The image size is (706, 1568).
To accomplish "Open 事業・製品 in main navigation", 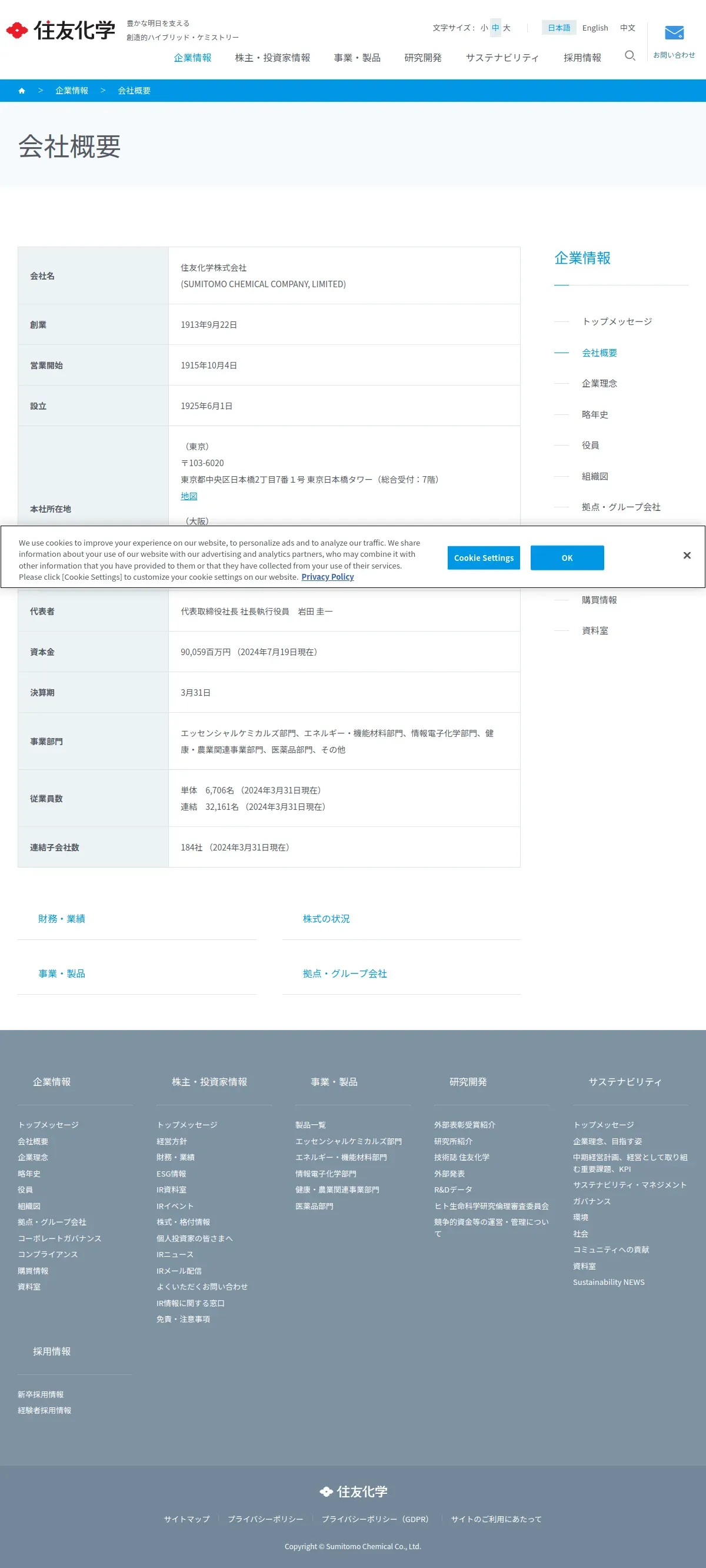I will (x=357, y=58).
